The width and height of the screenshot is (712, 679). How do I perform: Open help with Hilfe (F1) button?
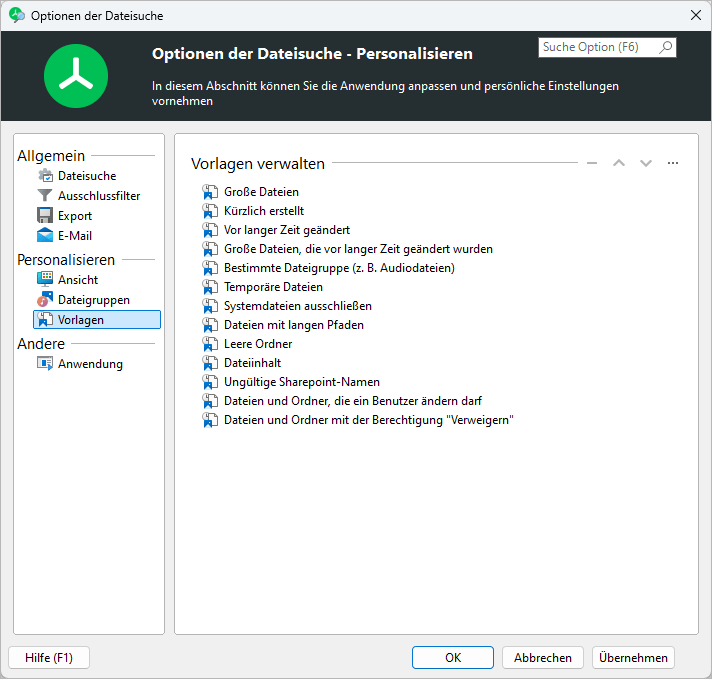point(49,658)
